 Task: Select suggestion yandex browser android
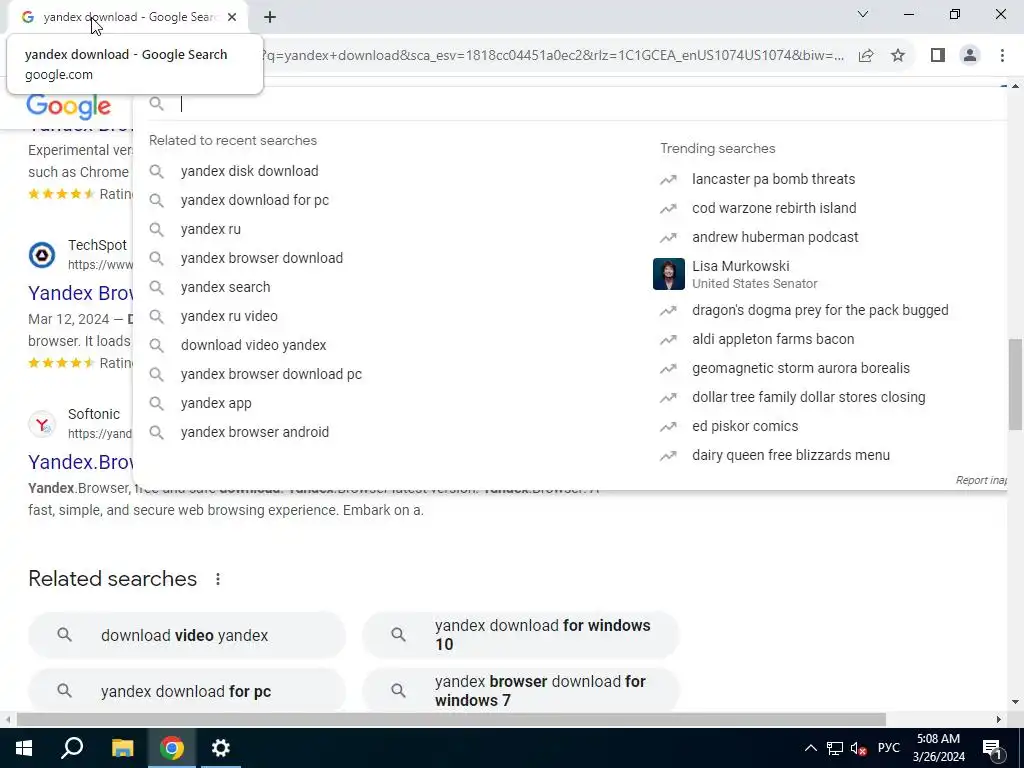255,432
